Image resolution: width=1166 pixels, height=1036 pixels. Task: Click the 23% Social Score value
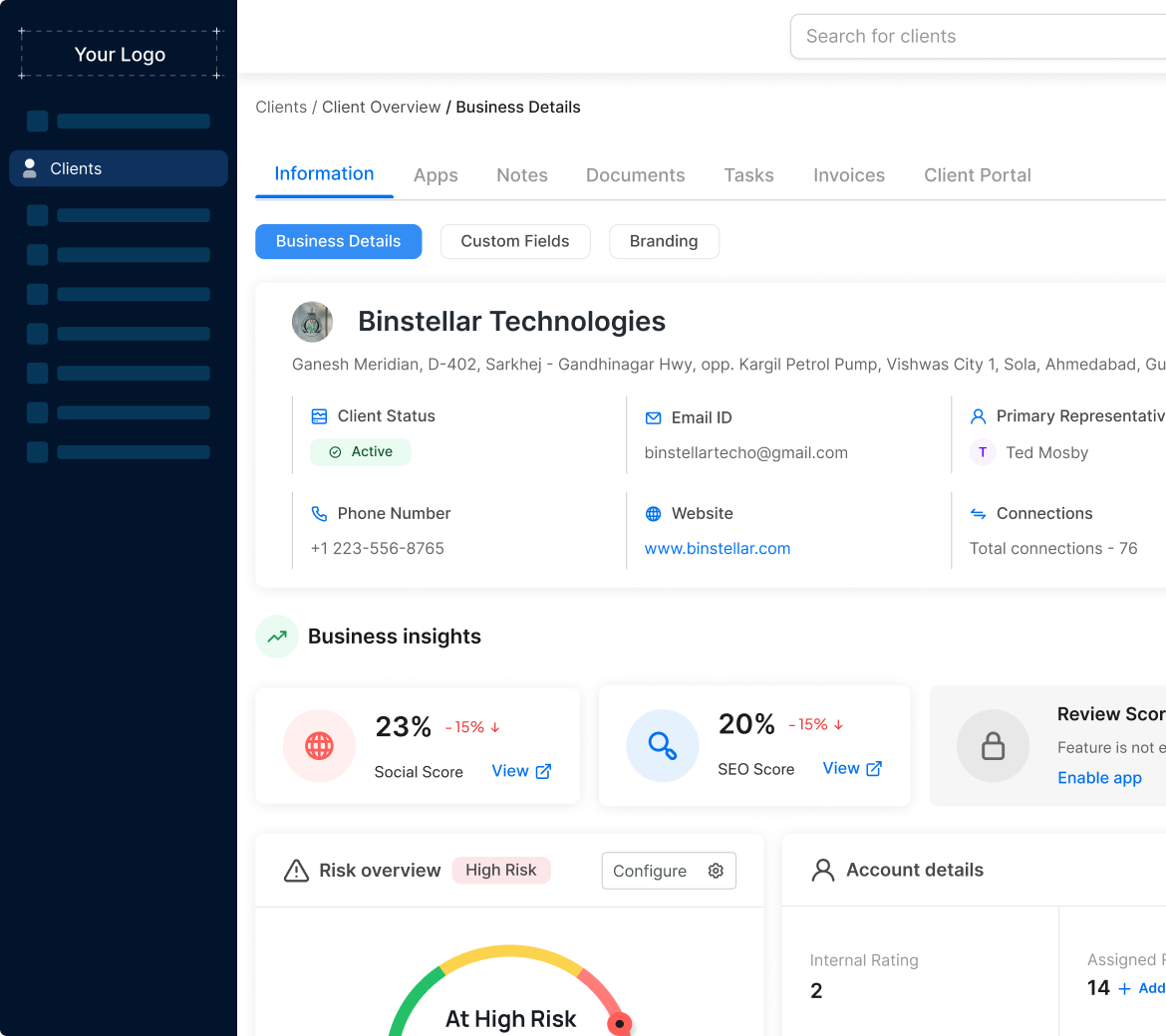coord(403,727)
